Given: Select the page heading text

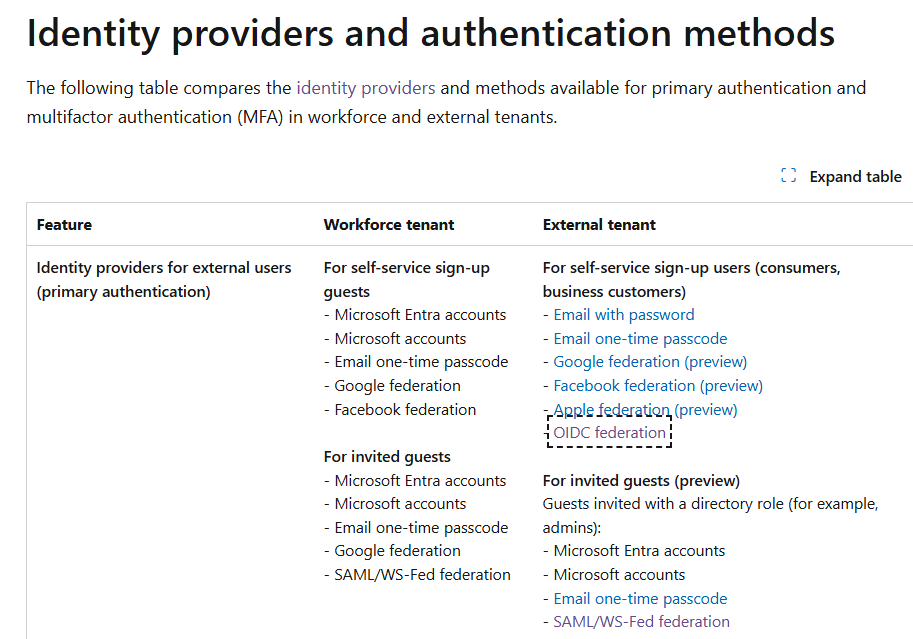Looking at the screenshot, I should [x=431, y=33].
